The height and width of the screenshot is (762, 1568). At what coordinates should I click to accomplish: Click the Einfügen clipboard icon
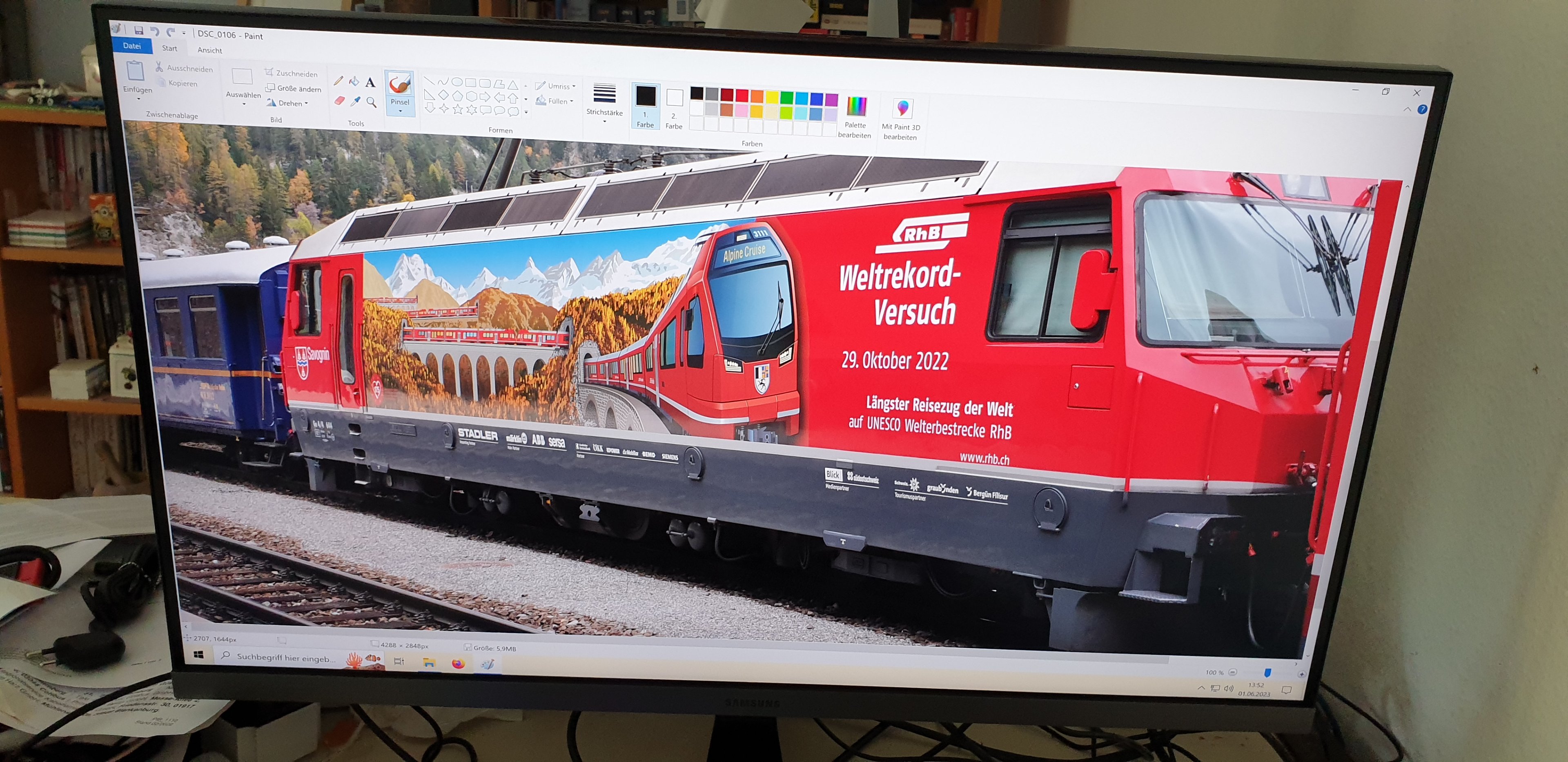(x=135, y=71)
